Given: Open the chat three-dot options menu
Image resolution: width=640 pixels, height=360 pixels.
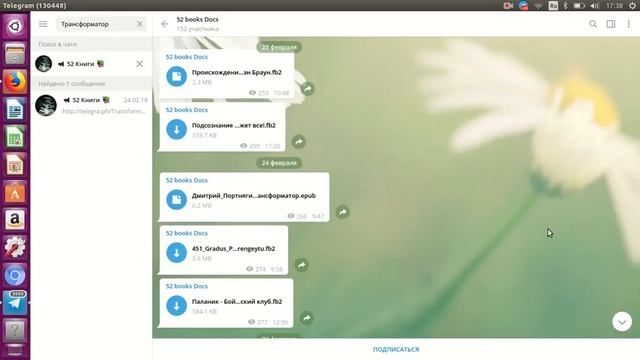Looking at the screenshot, I should [629, 24].
